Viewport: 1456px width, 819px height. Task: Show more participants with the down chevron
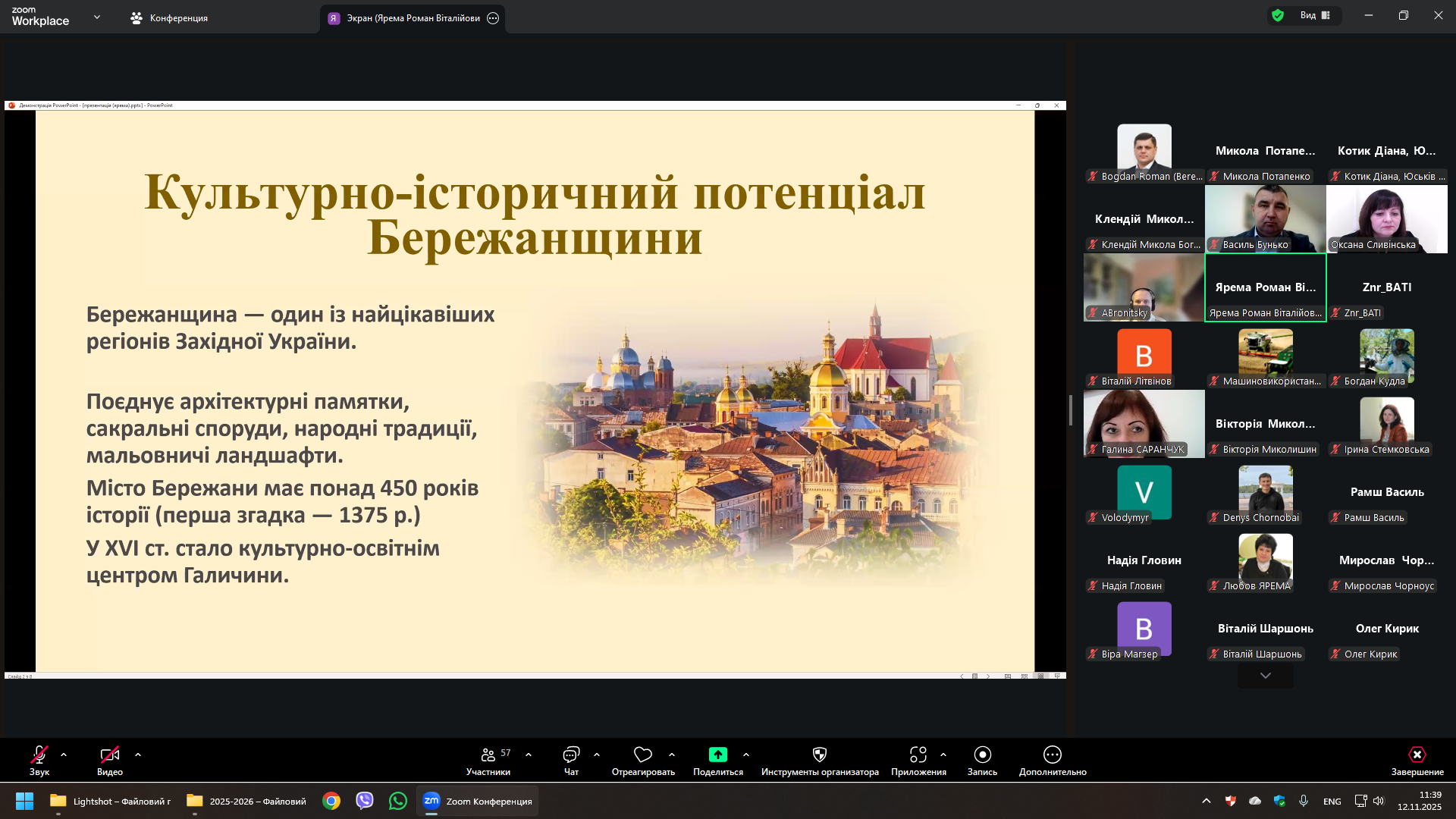[1265, 676]
